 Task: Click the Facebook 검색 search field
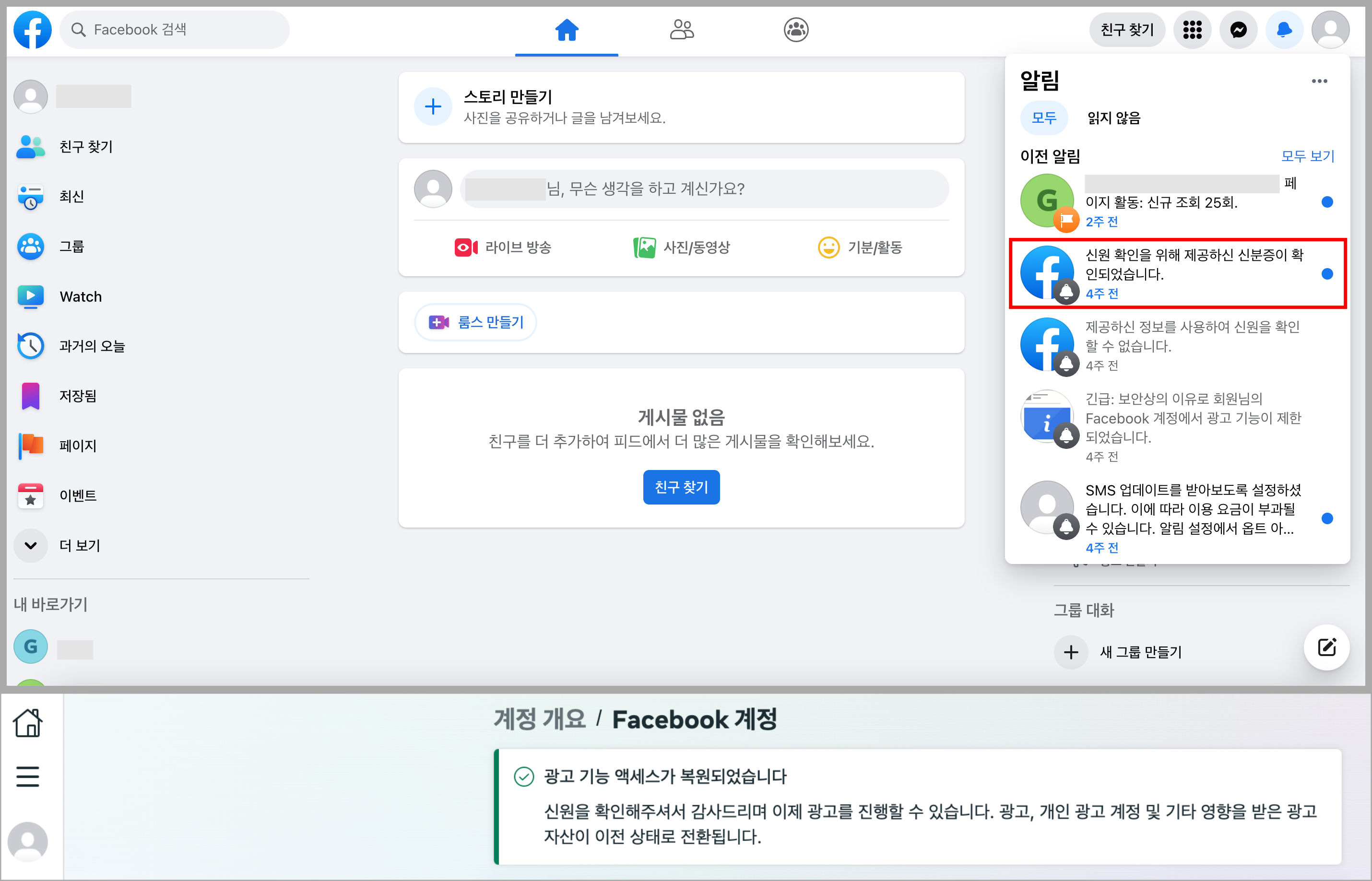point(175,30)
